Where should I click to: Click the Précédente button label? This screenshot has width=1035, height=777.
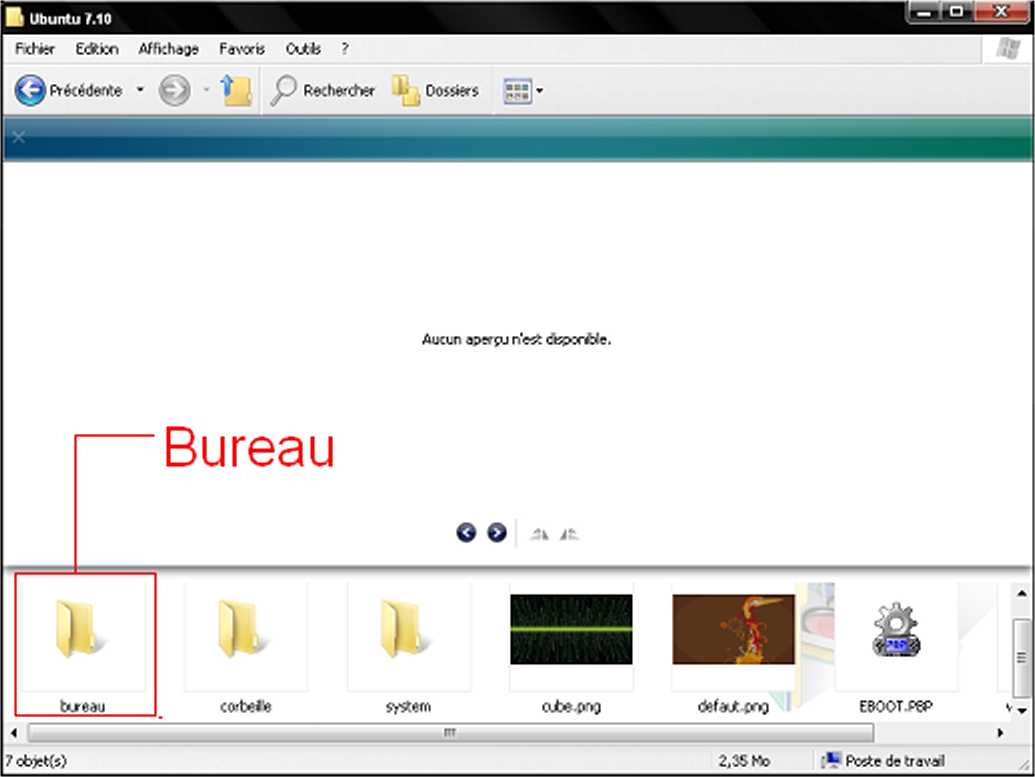86,90
